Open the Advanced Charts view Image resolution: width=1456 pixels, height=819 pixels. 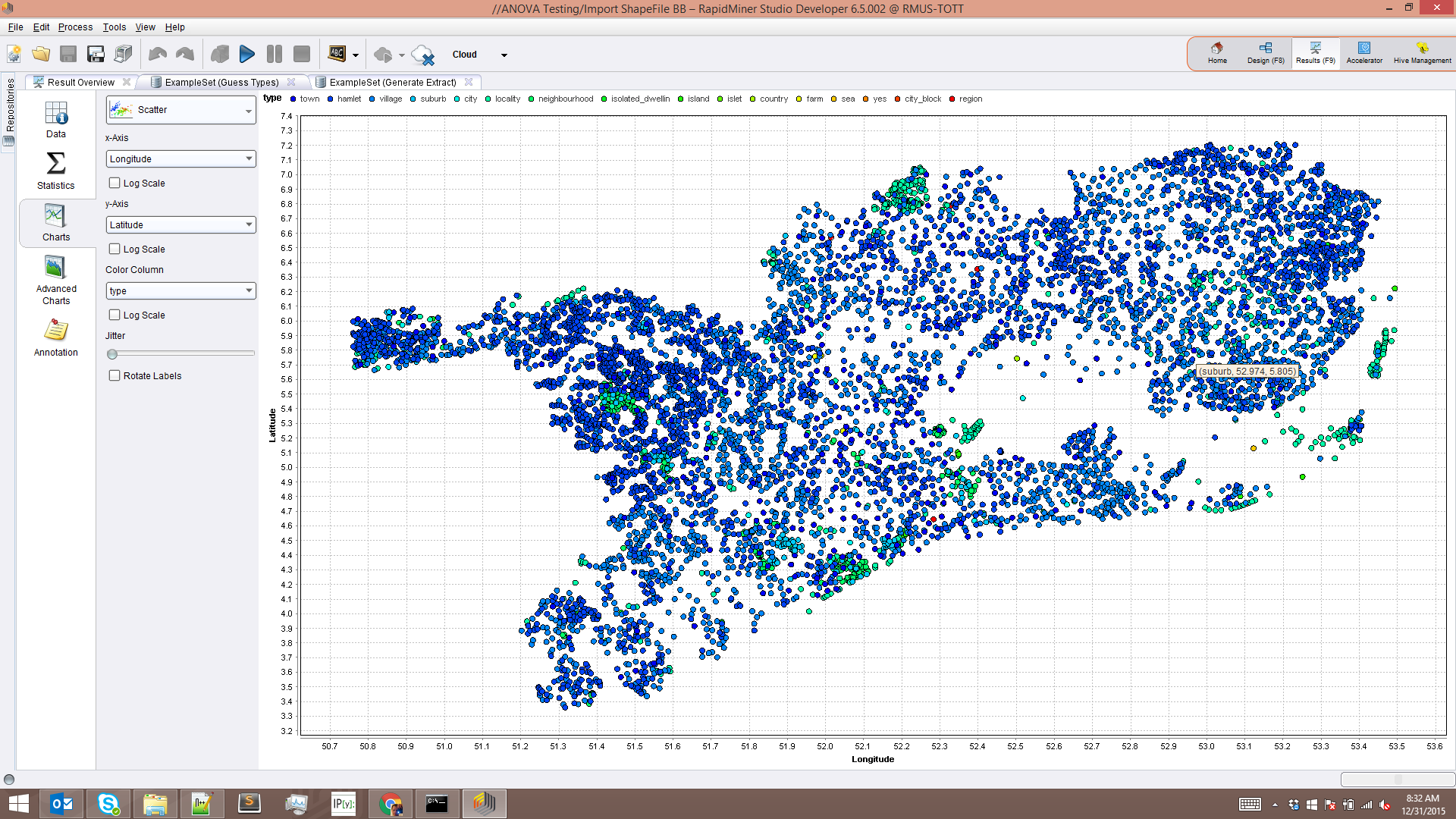coord(56,281)
